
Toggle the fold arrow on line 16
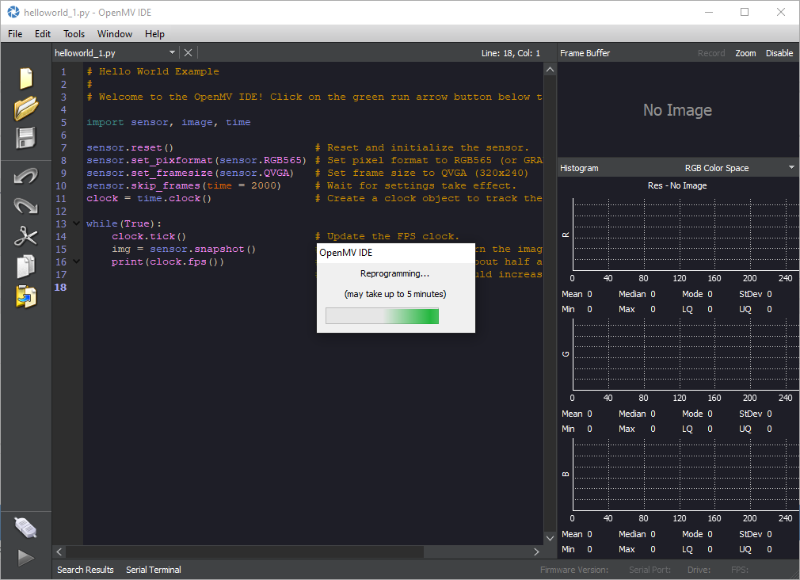tap(77, 261)
